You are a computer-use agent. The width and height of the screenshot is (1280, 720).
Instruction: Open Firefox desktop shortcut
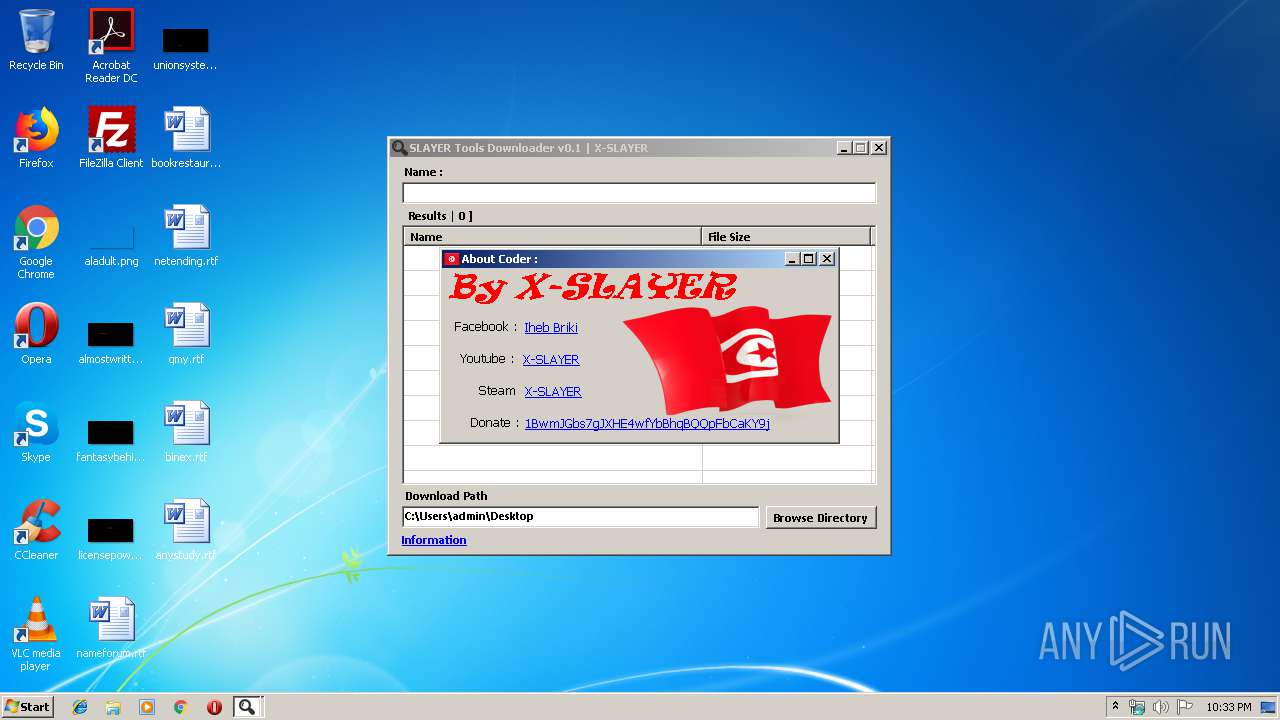pos(36,138)
